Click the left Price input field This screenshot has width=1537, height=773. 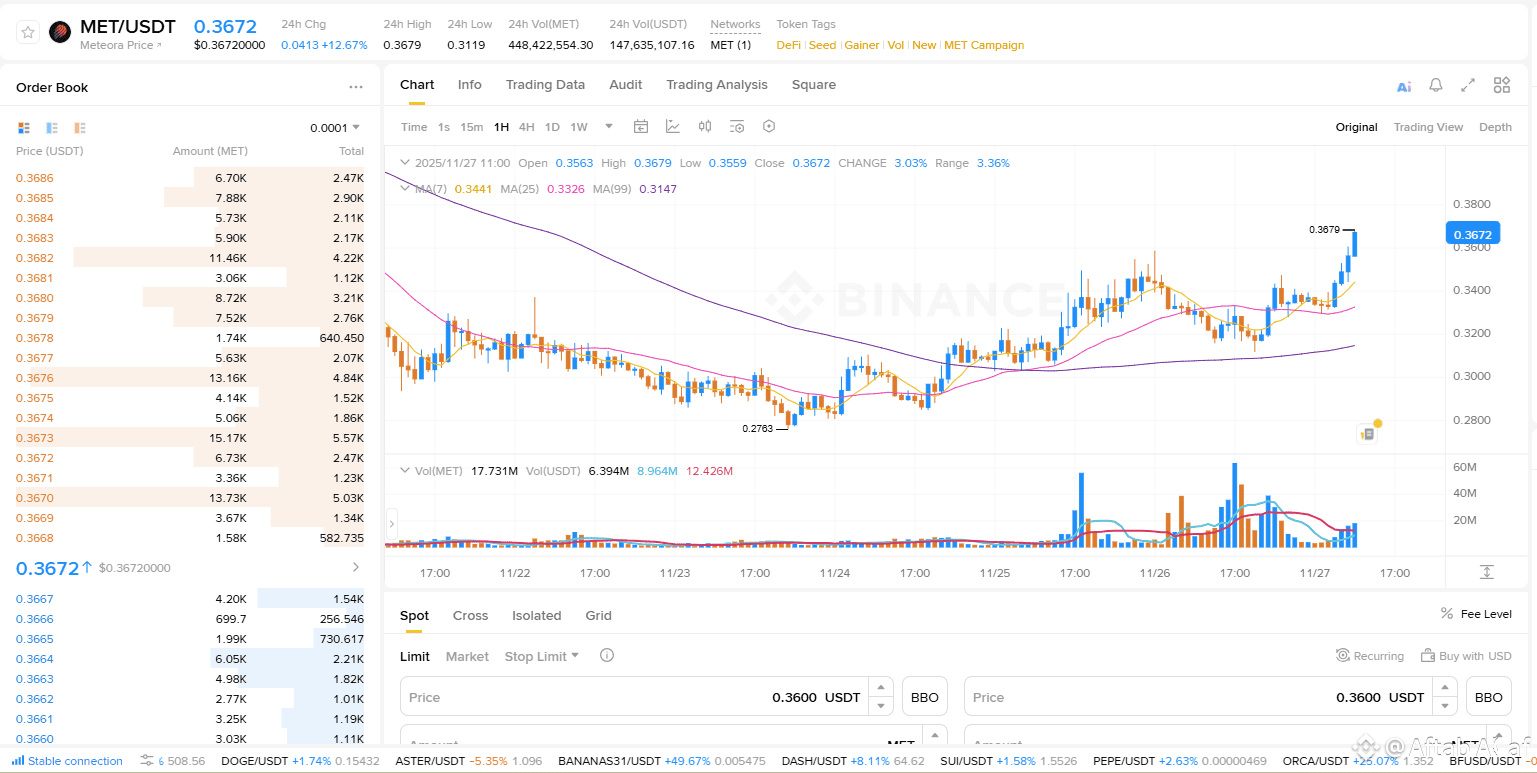pyautogui.click(x=635, y=697)
